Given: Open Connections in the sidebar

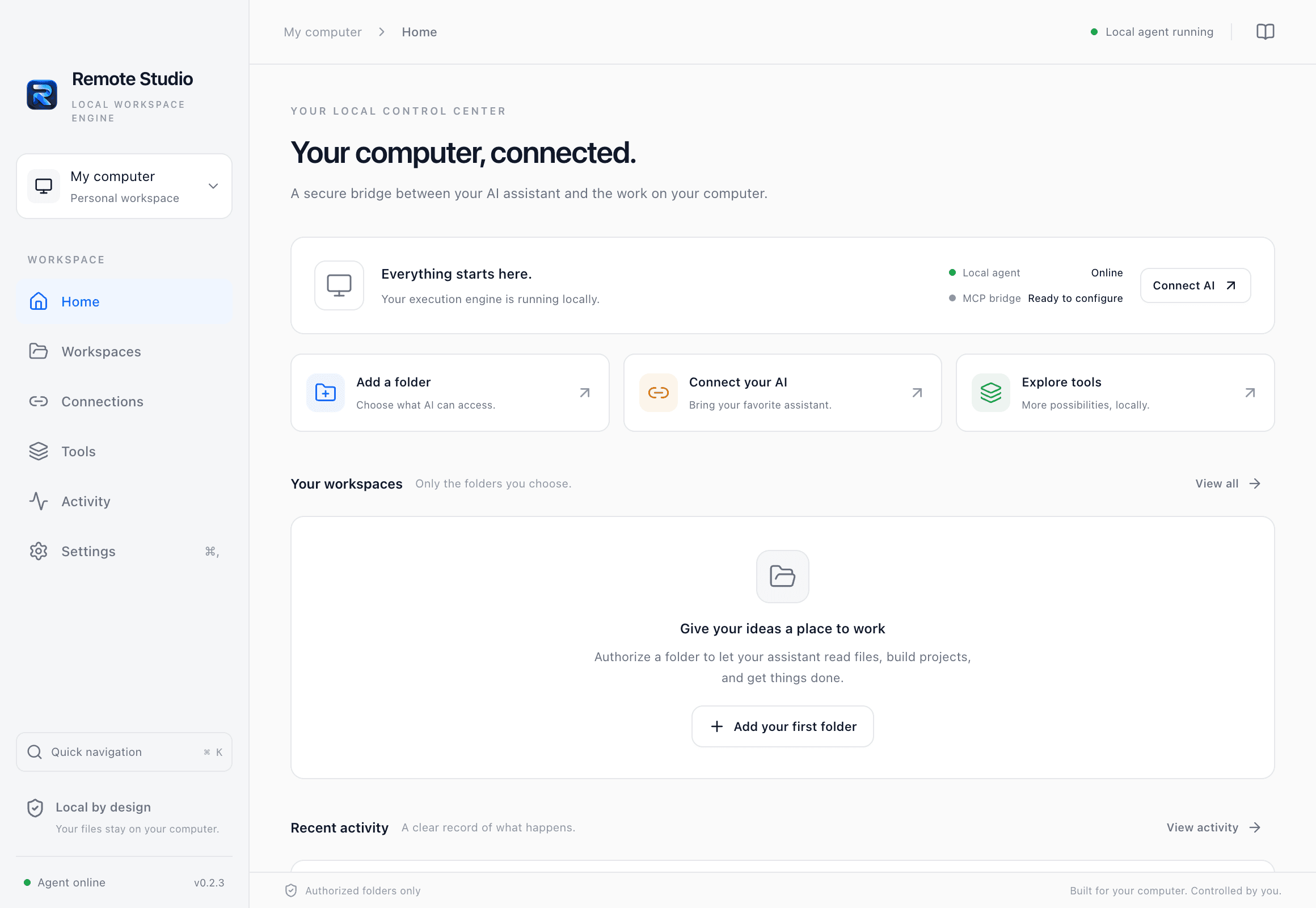Looking at the screenshot, I should pyautogui.click(x=124, y=401).
